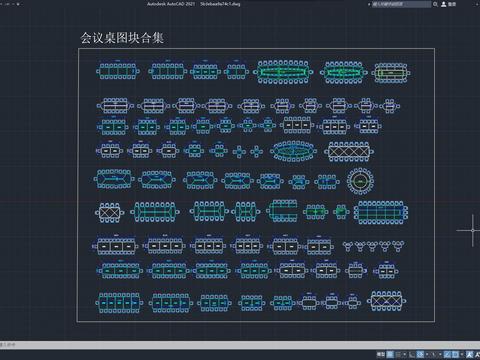Click in the title bar search input field
The height and width of the screenshot is (360, 480).
coord(401,4)
